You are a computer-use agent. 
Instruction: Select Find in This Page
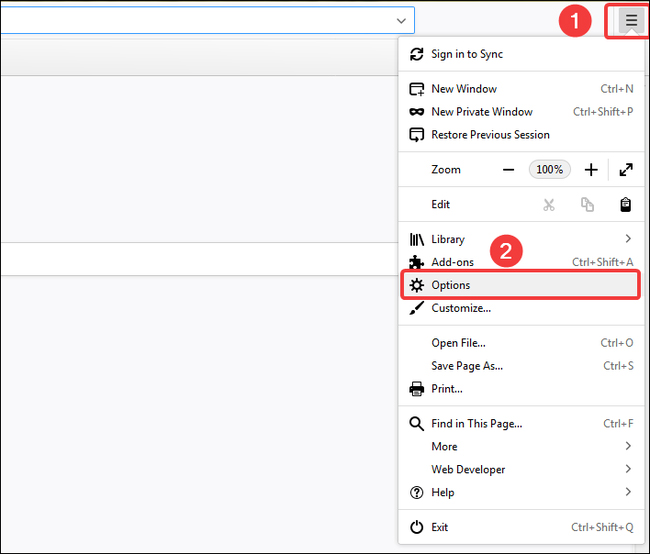(x=477, y=423)
